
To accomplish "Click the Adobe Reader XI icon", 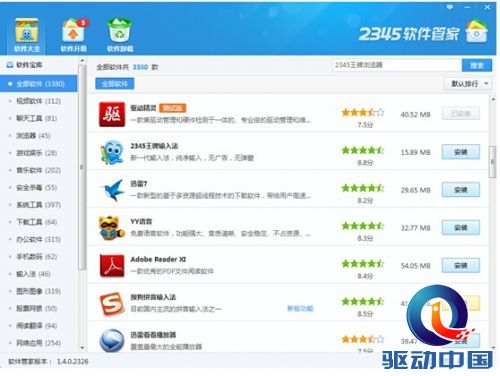I will tap(112, 265).
